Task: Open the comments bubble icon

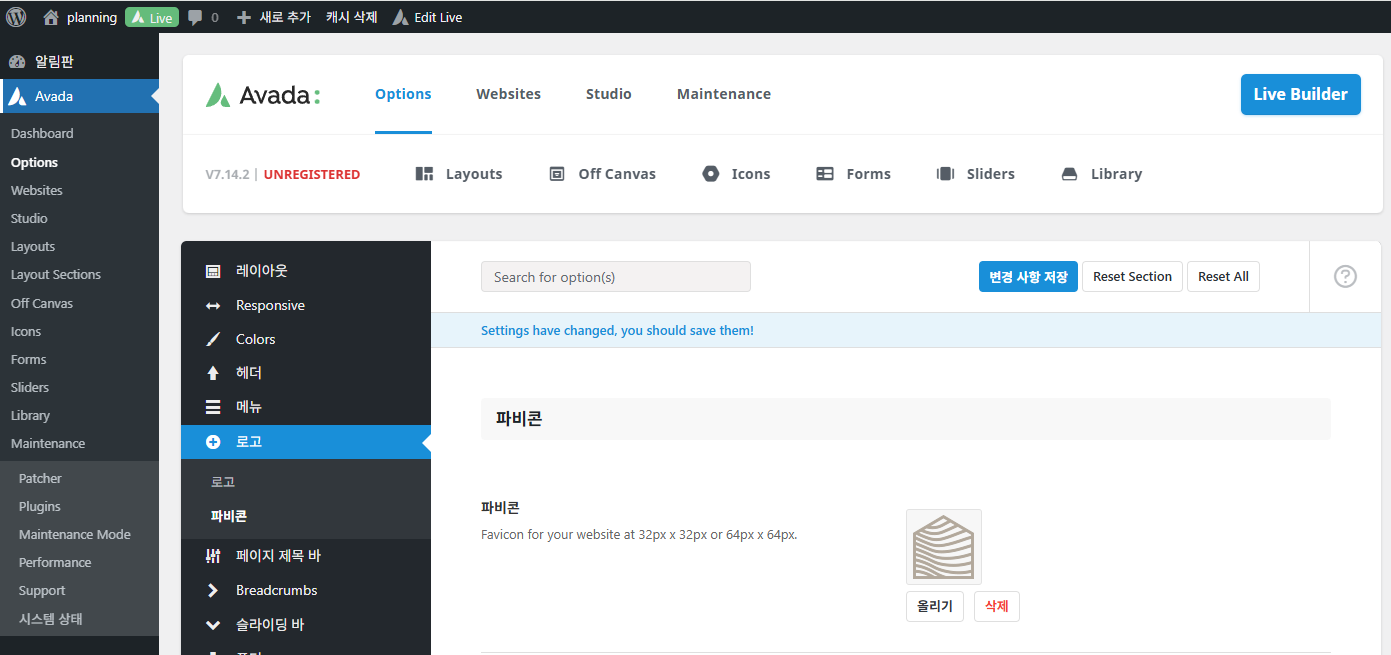Action: click(196, 17)
